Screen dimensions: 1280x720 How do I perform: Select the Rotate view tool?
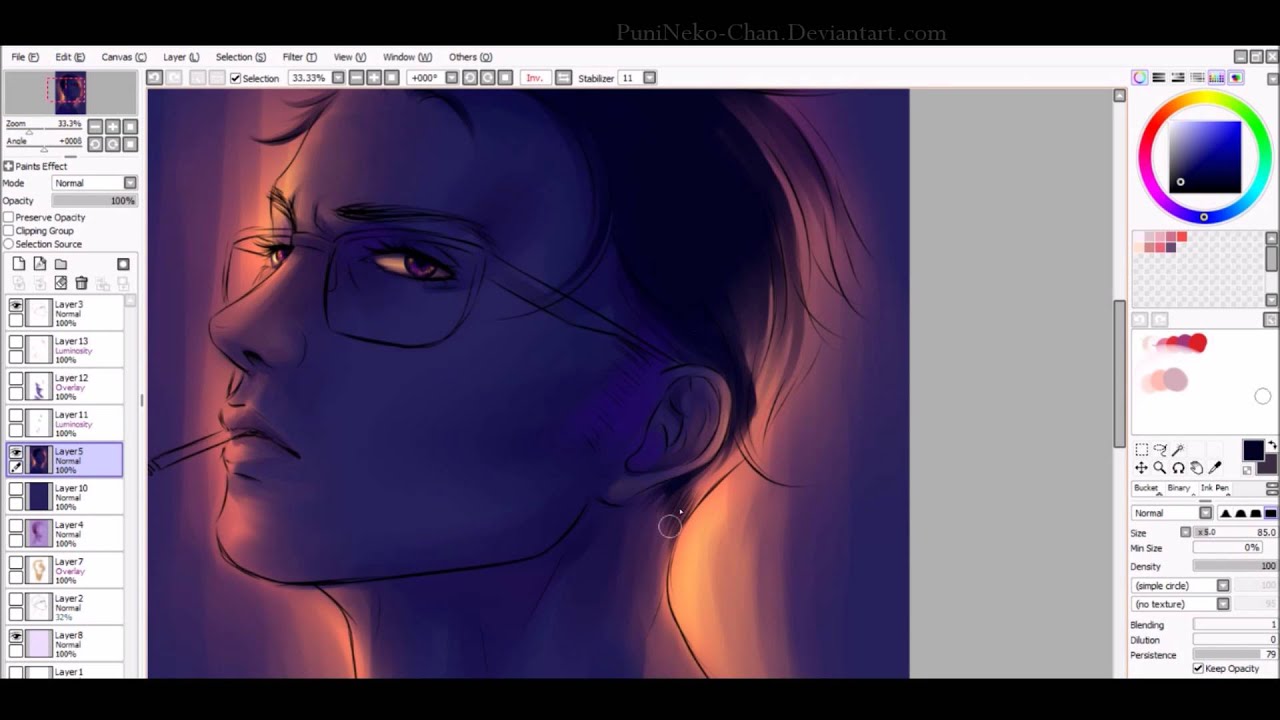tap(1178, 468)
